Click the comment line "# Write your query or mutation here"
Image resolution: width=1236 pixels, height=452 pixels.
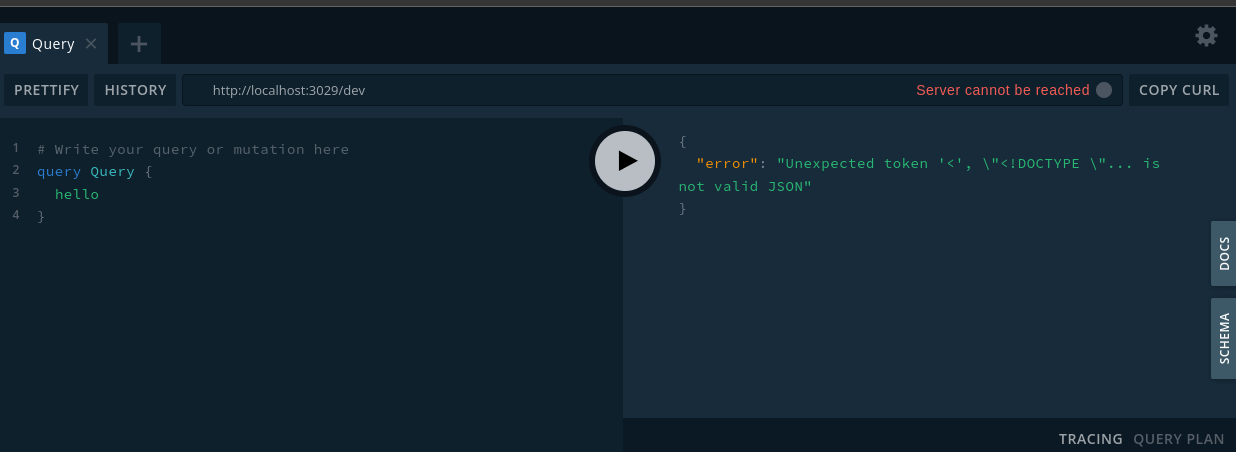click(193, 150)
